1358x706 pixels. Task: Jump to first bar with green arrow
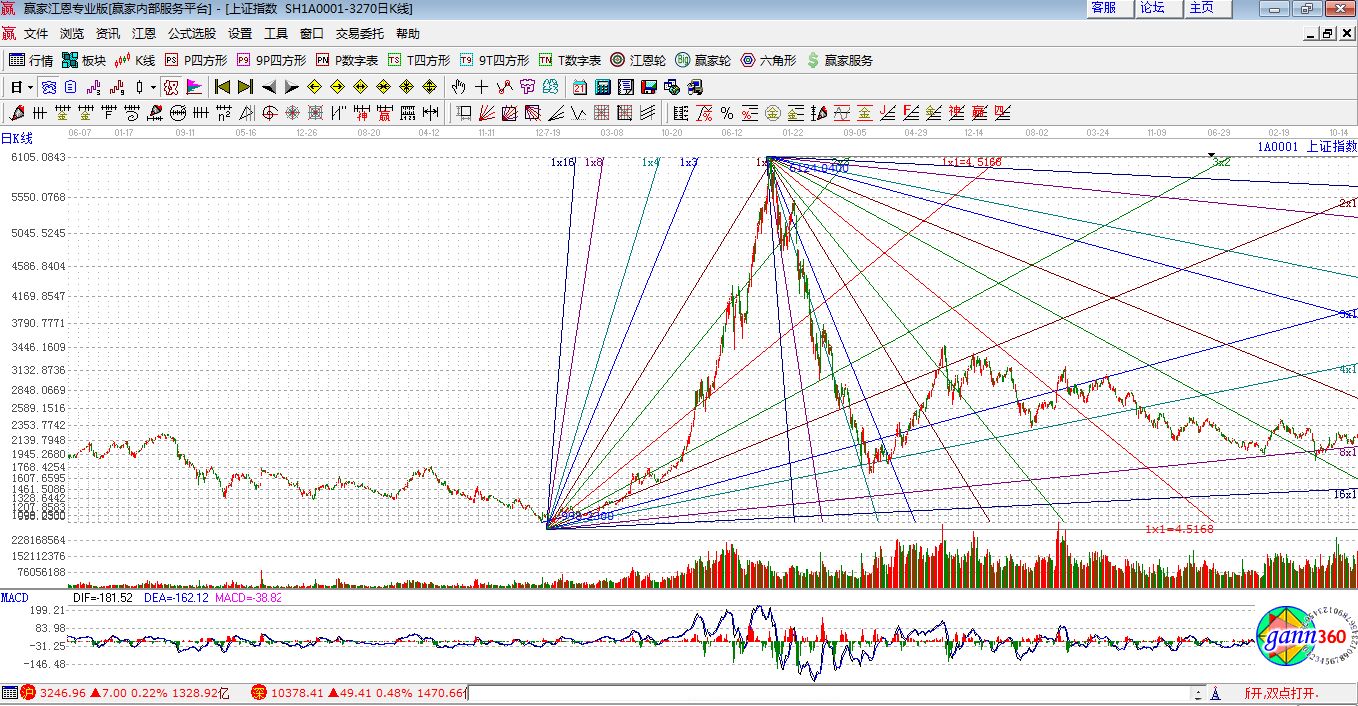pos(223,87)
